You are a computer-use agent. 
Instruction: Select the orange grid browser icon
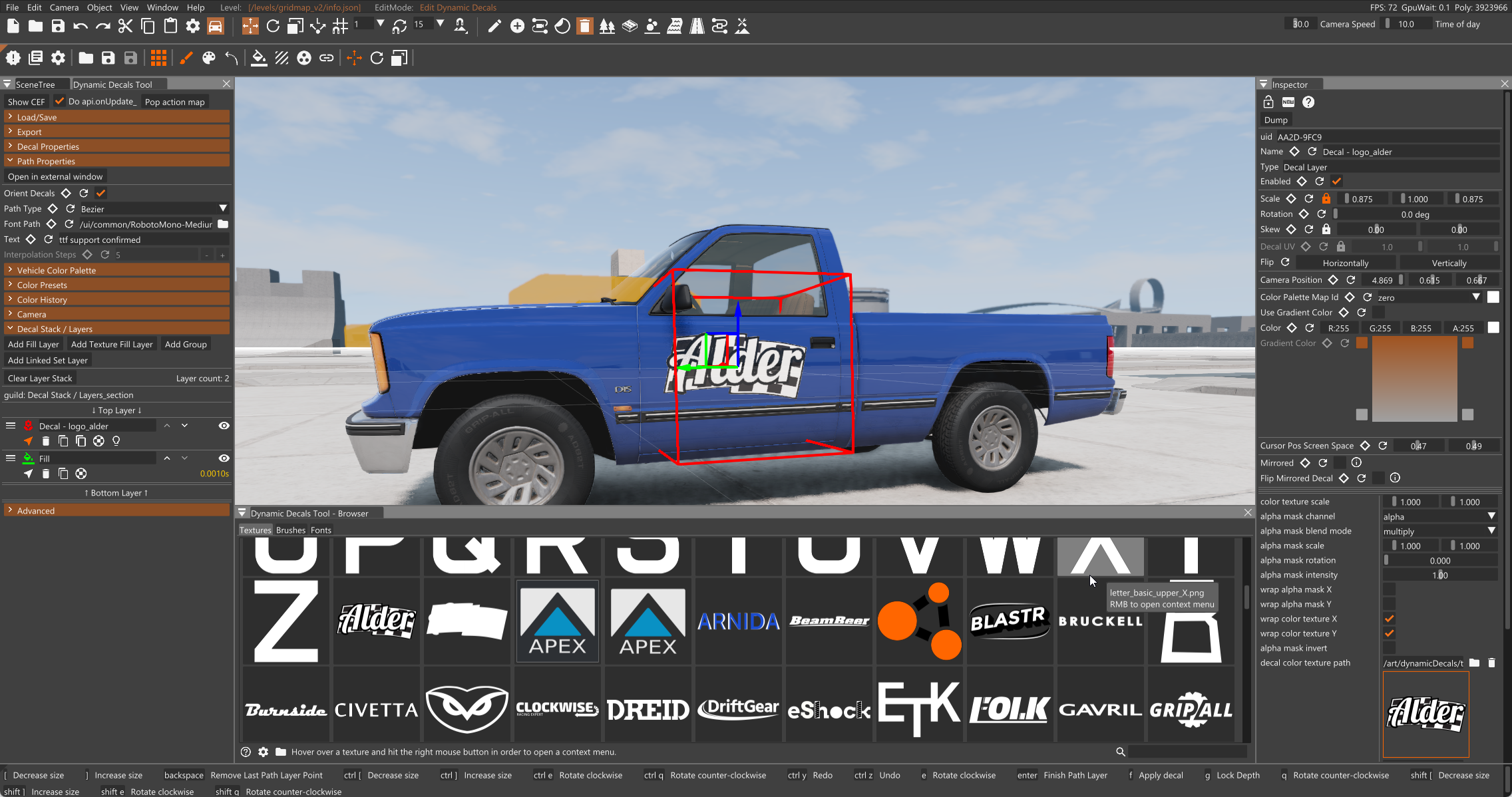point(158,59)
